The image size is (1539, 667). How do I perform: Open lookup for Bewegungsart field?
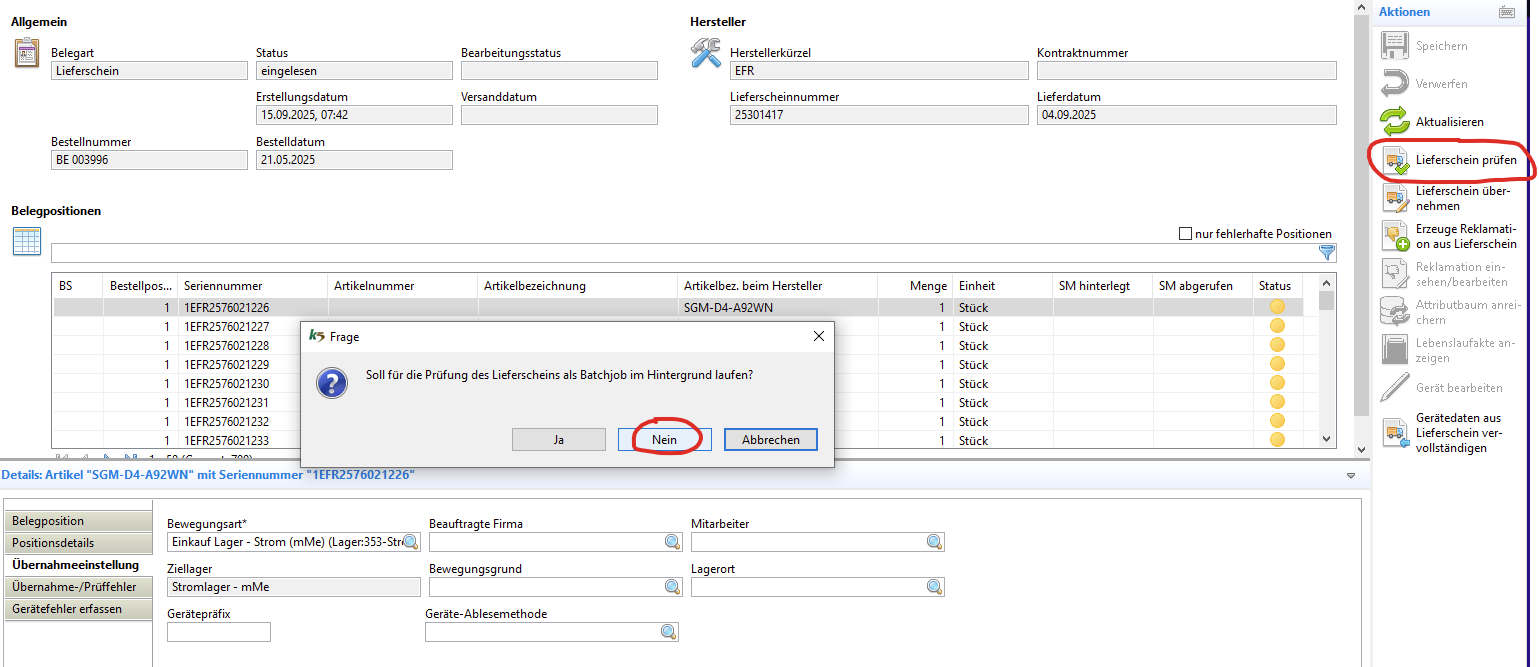click(410, 542)
